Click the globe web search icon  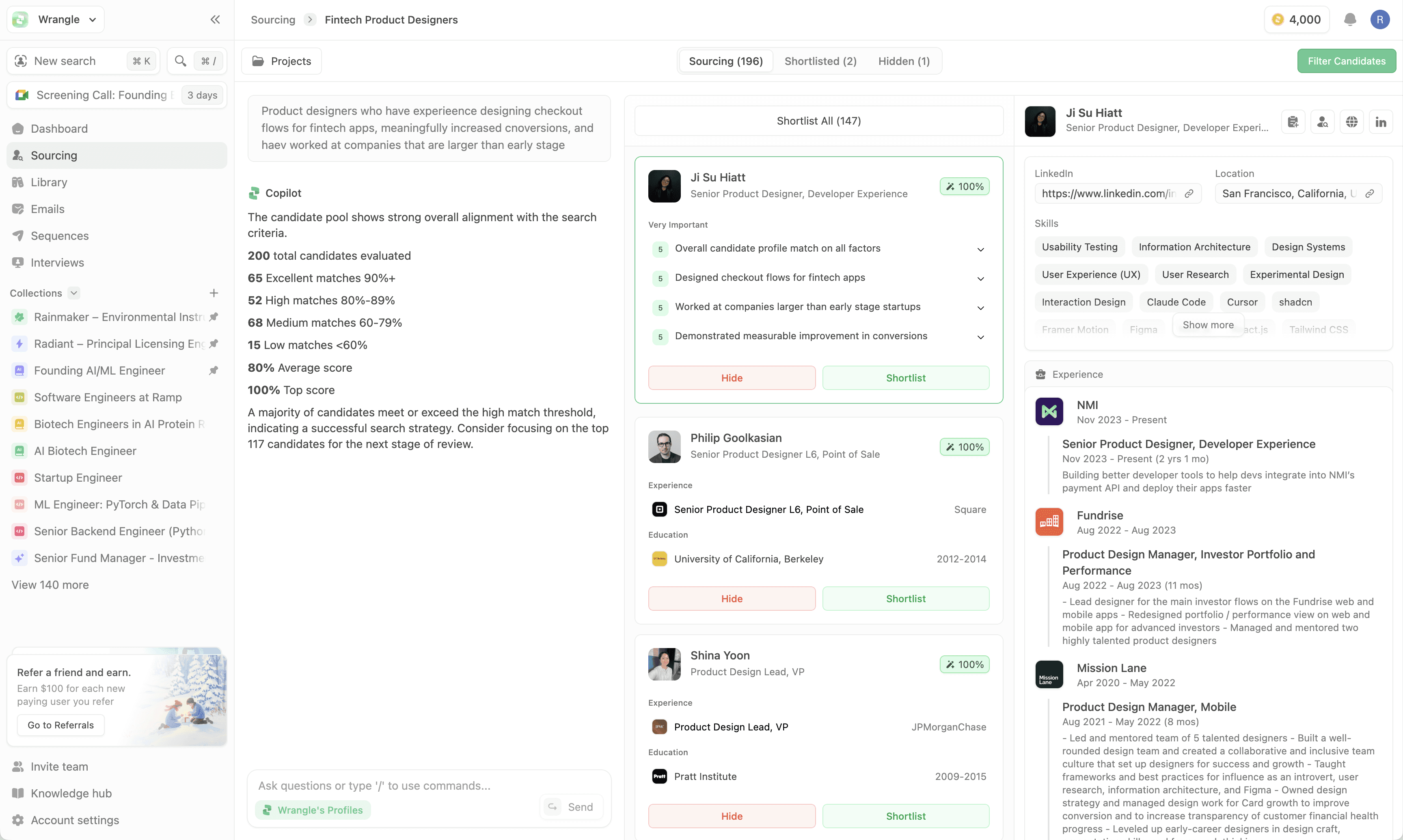pyautogui.click(x=1351, y=122)
